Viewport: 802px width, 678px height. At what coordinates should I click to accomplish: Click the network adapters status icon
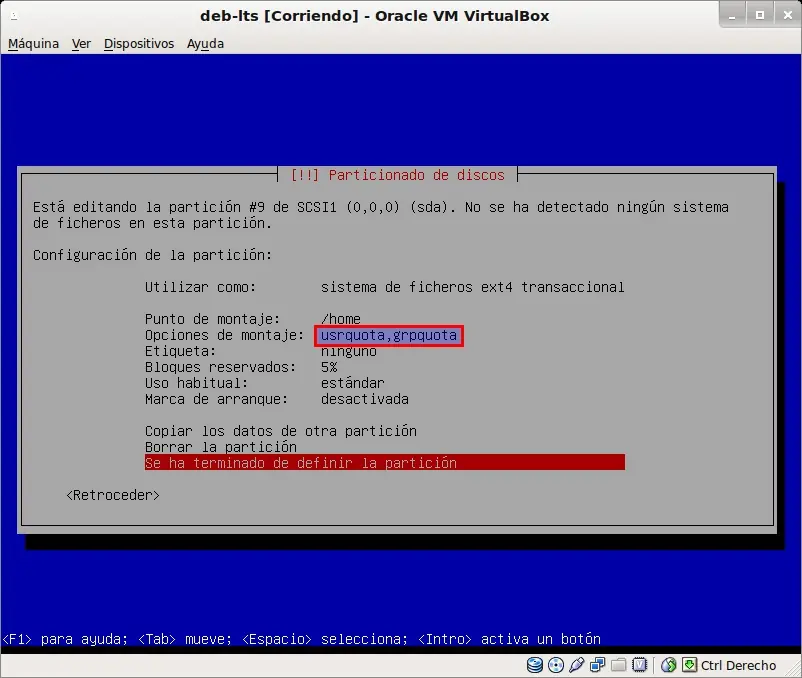[x=597, y=665]
